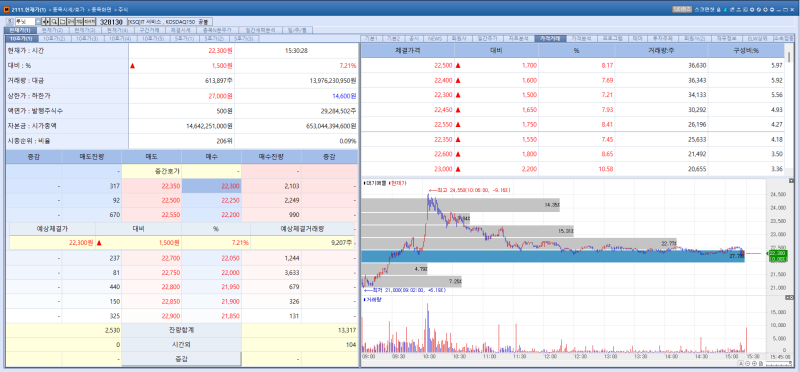Click the volume chart panel corner buttons
The height and width of the screenshot is (372, 800).
click(790, 297)
